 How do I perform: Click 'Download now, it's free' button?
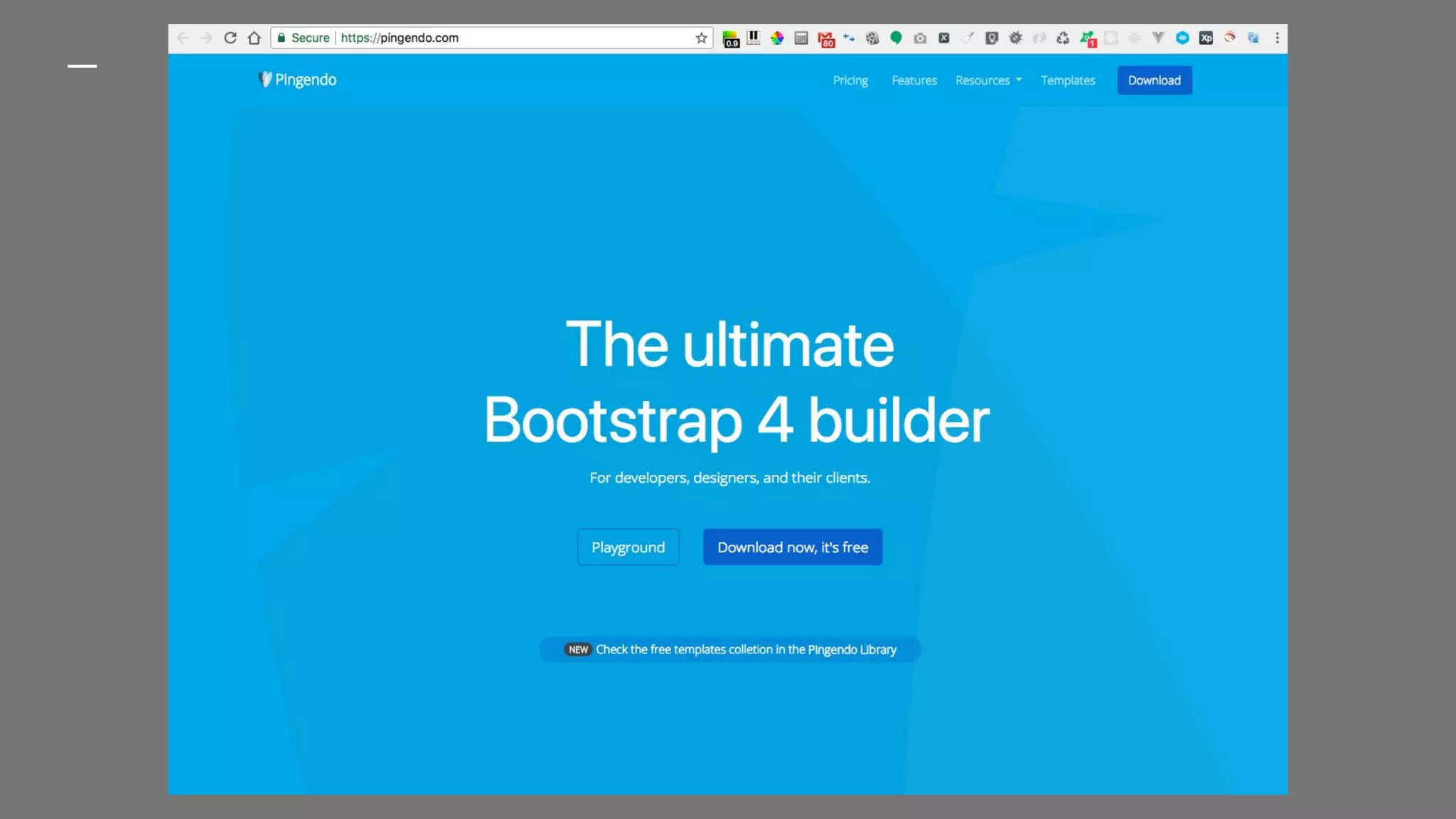coord(793,547)
